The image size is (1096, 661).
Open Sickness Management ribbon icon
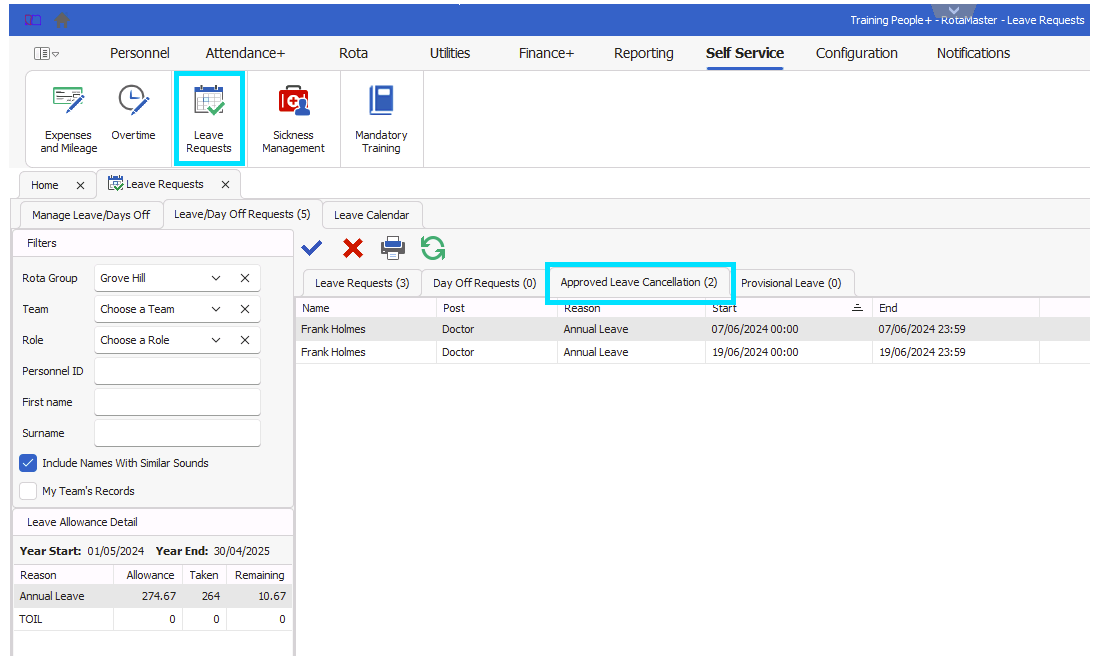294,119
